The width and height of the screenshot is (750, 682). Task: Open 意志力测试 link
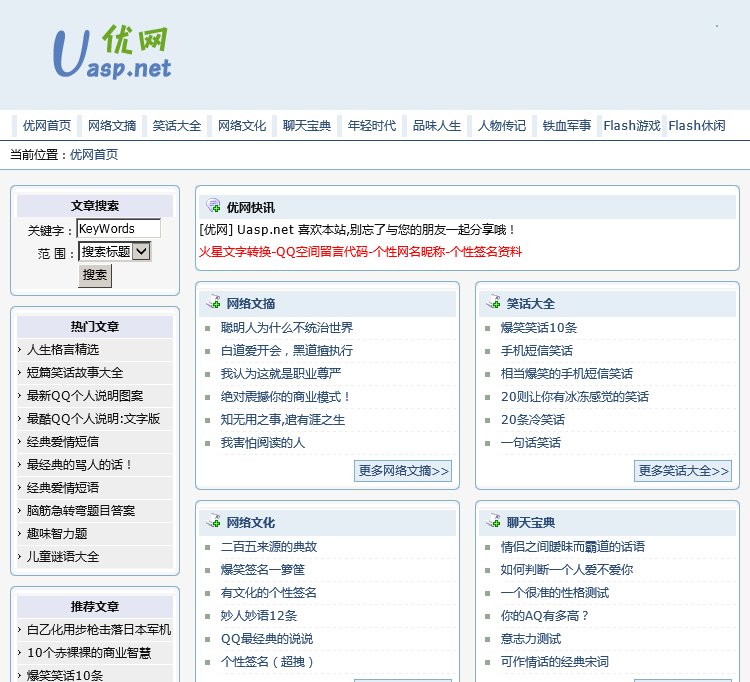point(531,639)
